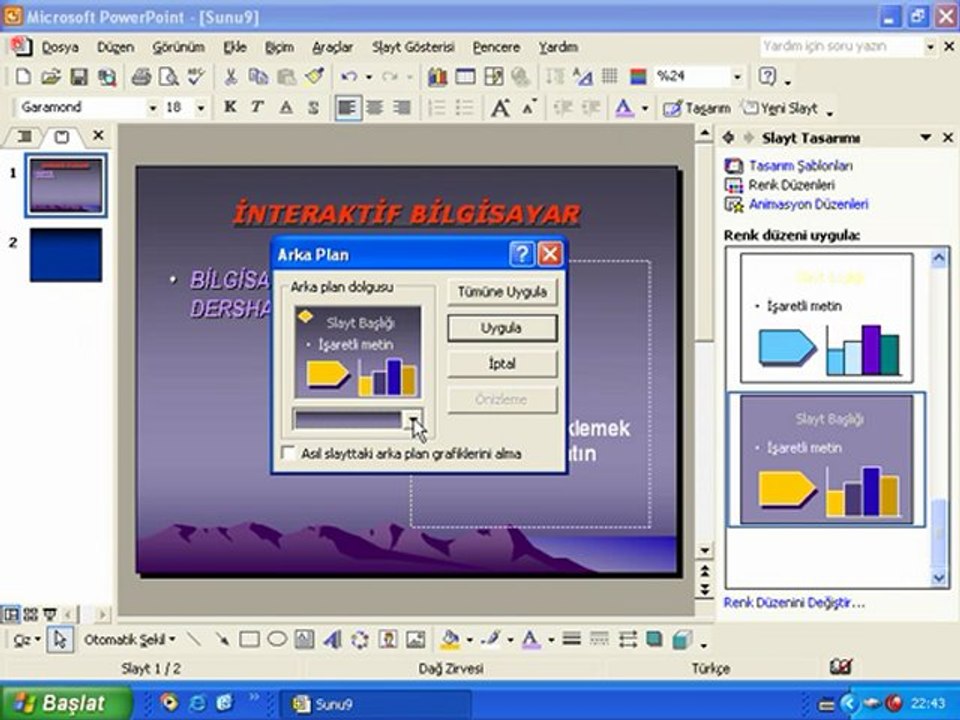Open Slayt Tasarımı task pane menu arrow
Image resolution: width=960 pixels, height=720 pixels.
[926, 138]
